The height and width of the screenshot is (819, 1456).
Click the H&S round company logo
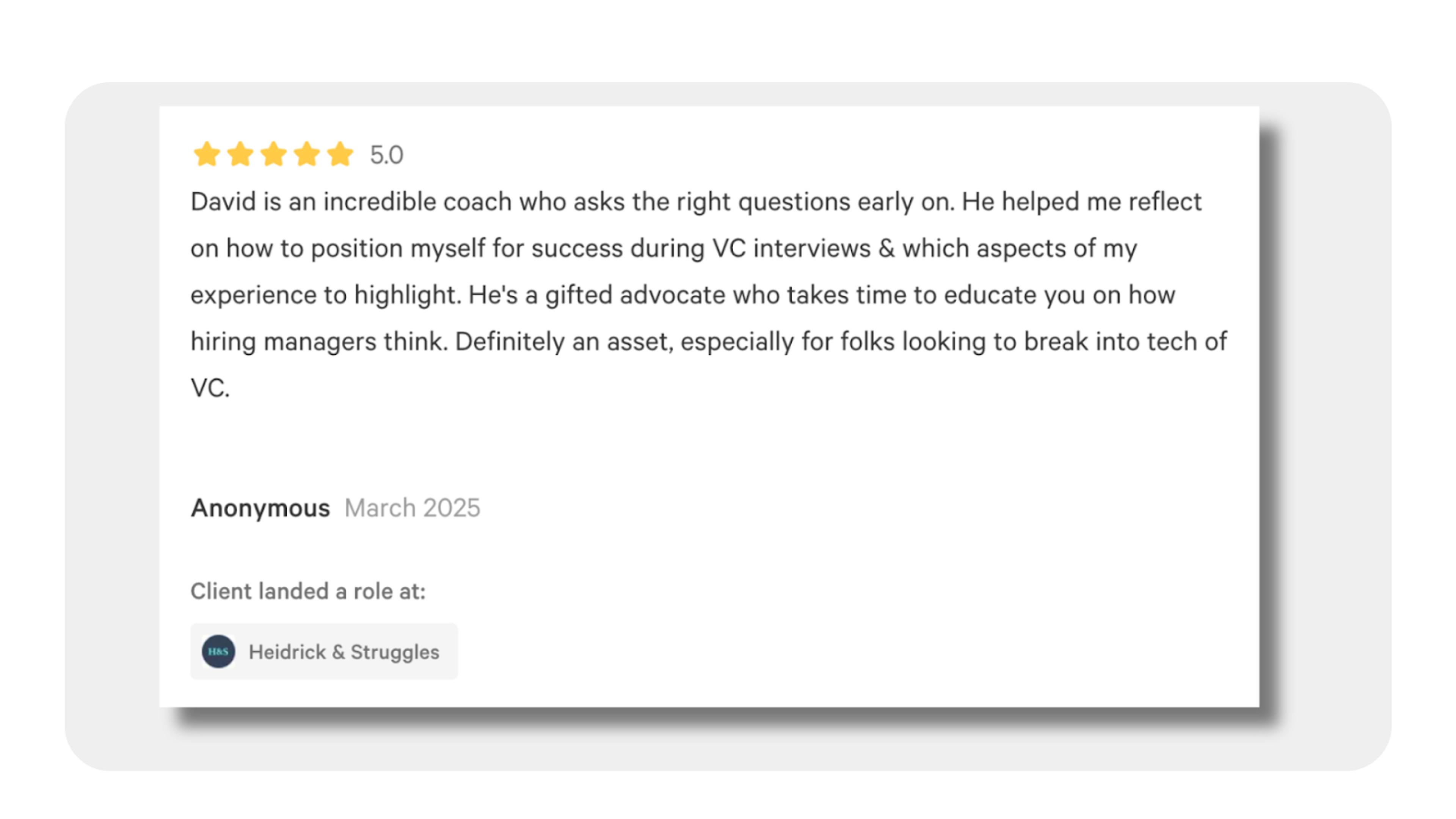tap(218, 651)
